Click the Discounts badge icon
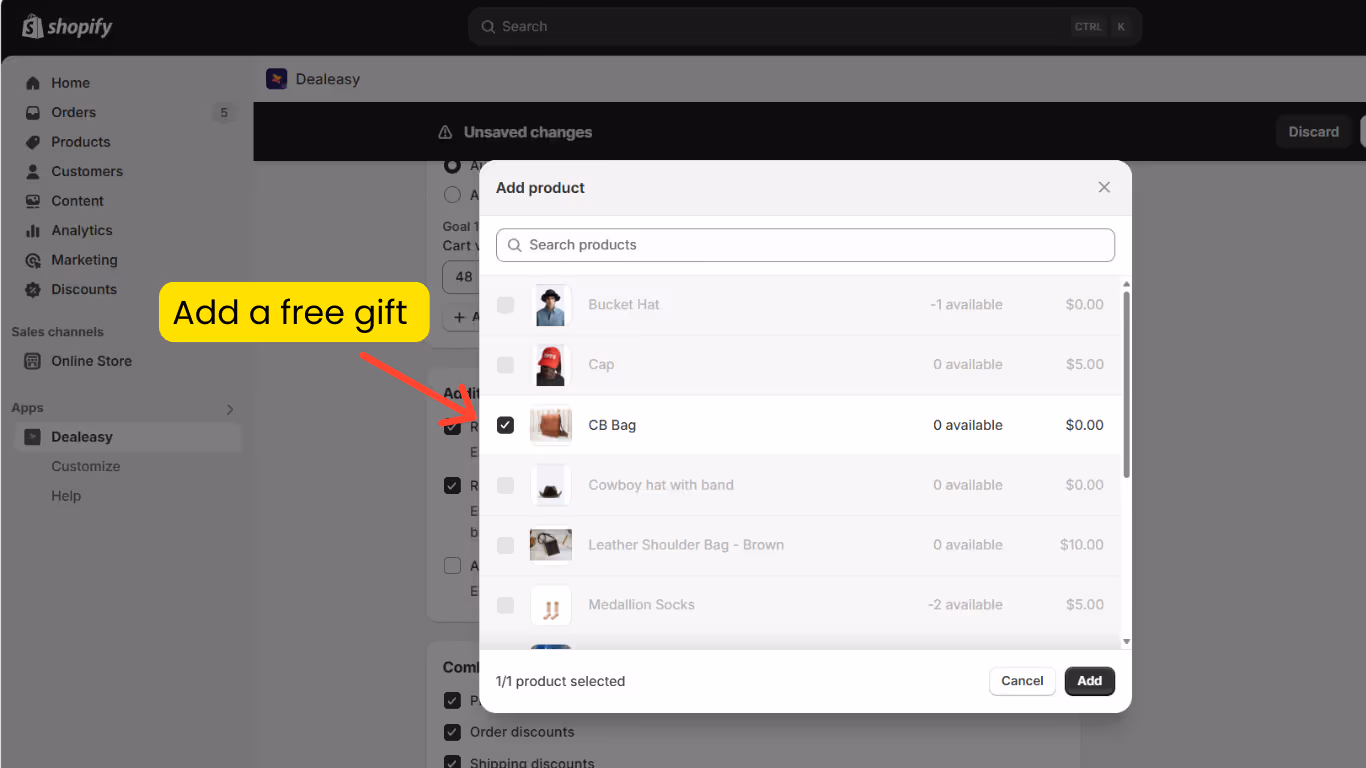The height and width of the screenshot is (768, 1366). point(33,290)
